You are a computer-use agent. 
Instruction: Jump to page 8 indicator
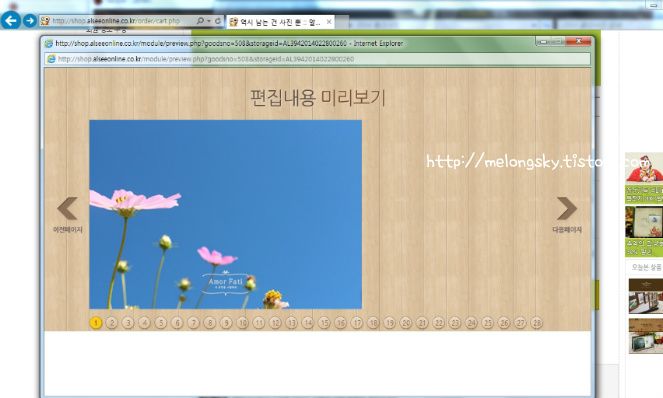click(210, 323)
